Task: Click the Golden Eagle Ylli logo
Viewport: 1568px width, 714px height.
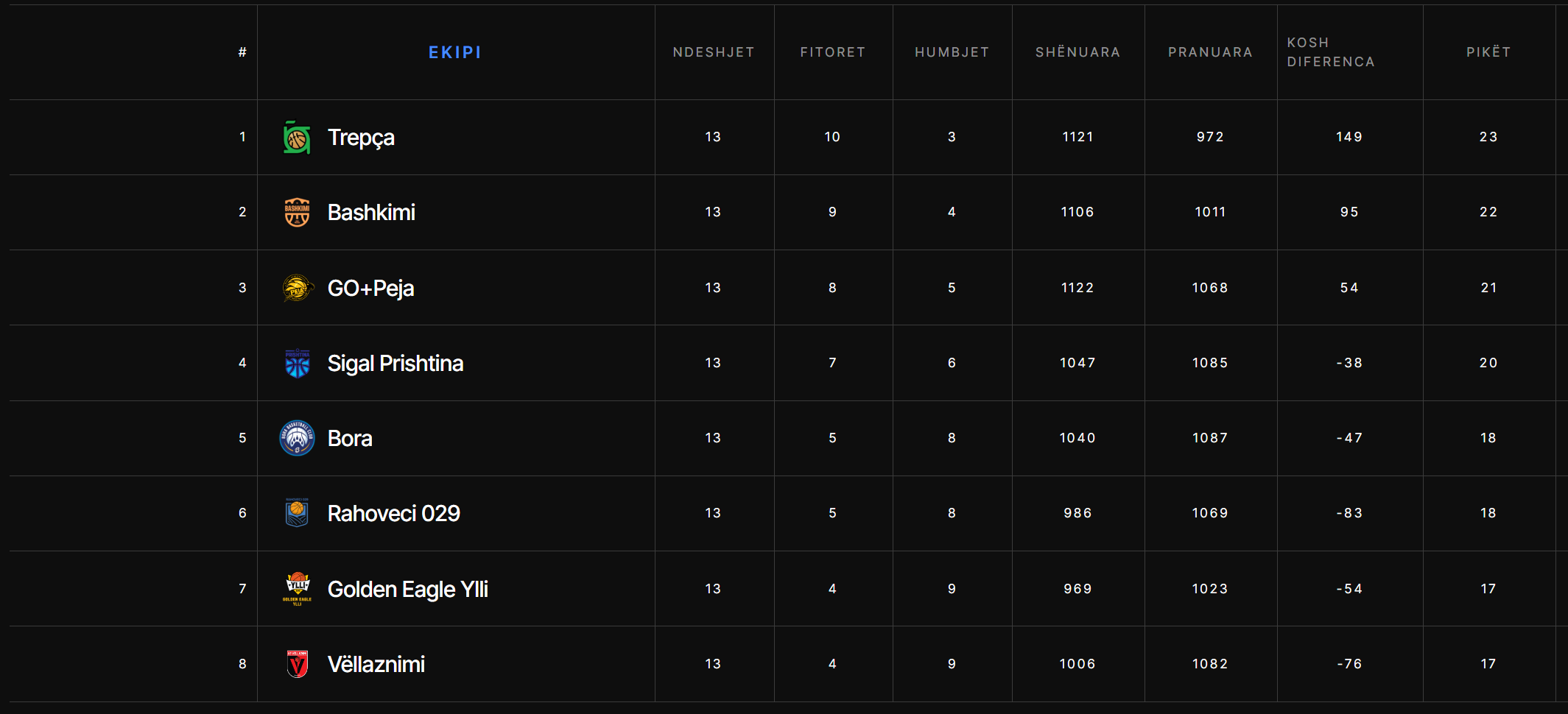Action: click(297, 589)
